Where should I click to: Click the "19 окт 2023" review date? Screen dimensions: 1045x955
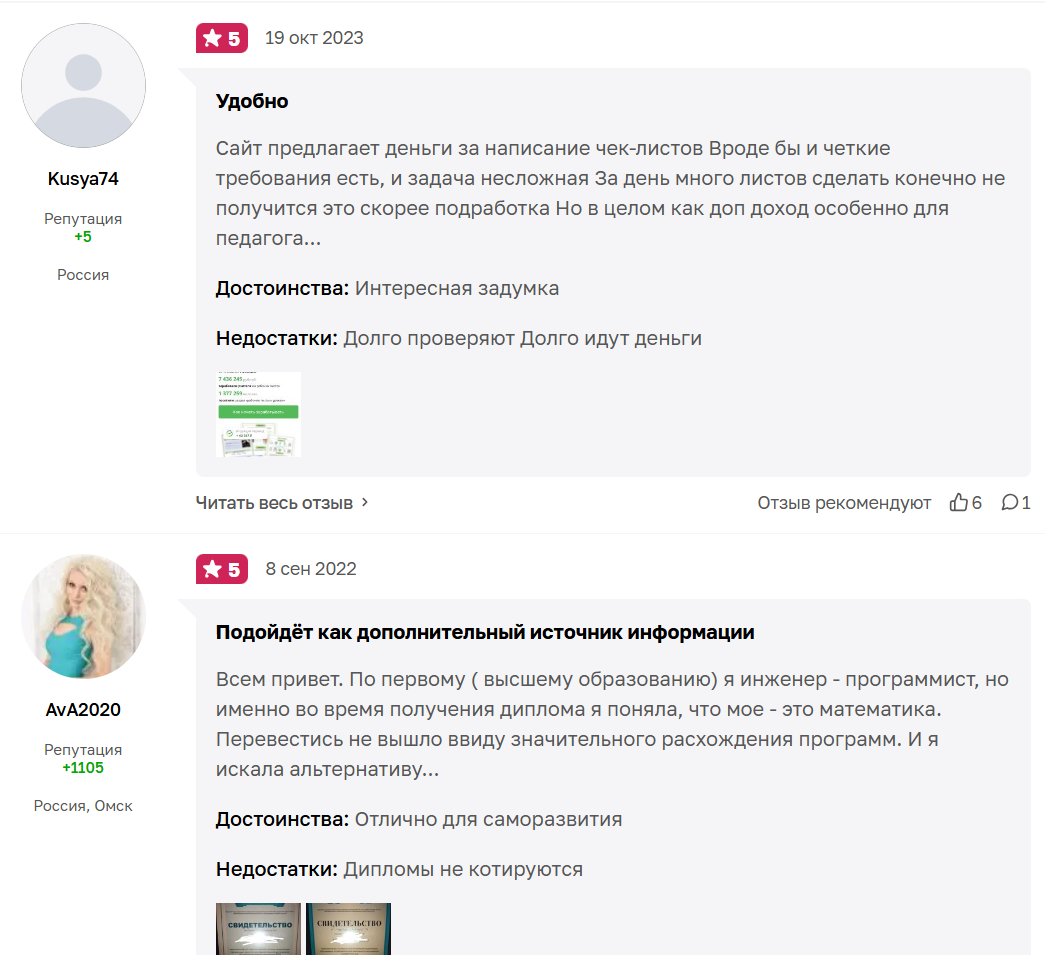tap(314, 39)
